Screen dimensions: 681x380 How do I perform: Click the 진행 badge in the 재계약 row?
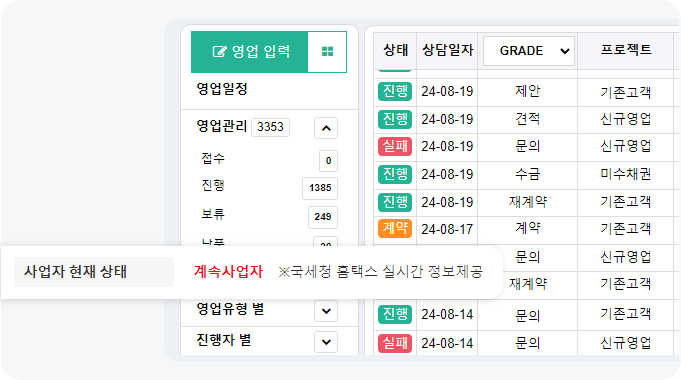click(395, 202)
